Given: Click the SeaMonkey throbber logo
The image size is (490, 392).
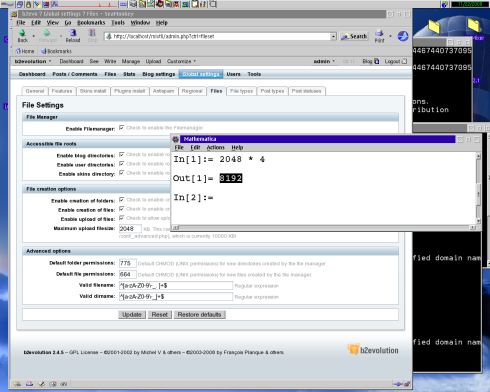Looking at the screenshot, I should pyautogui.click(x=403, y=36).
